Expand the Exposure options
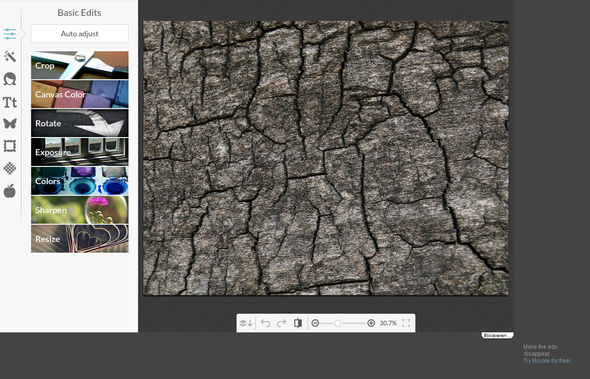 80,152
